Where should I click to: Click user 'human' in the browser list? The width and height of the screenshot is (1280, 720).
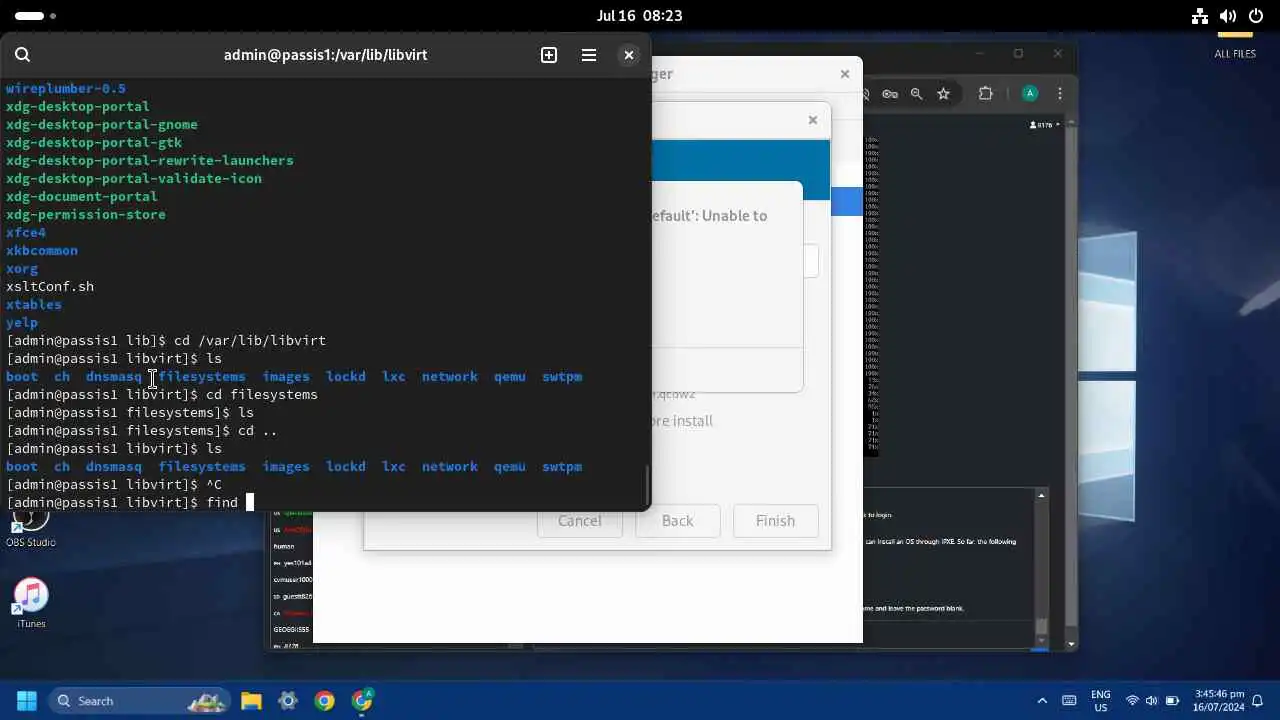coord(284,547)
